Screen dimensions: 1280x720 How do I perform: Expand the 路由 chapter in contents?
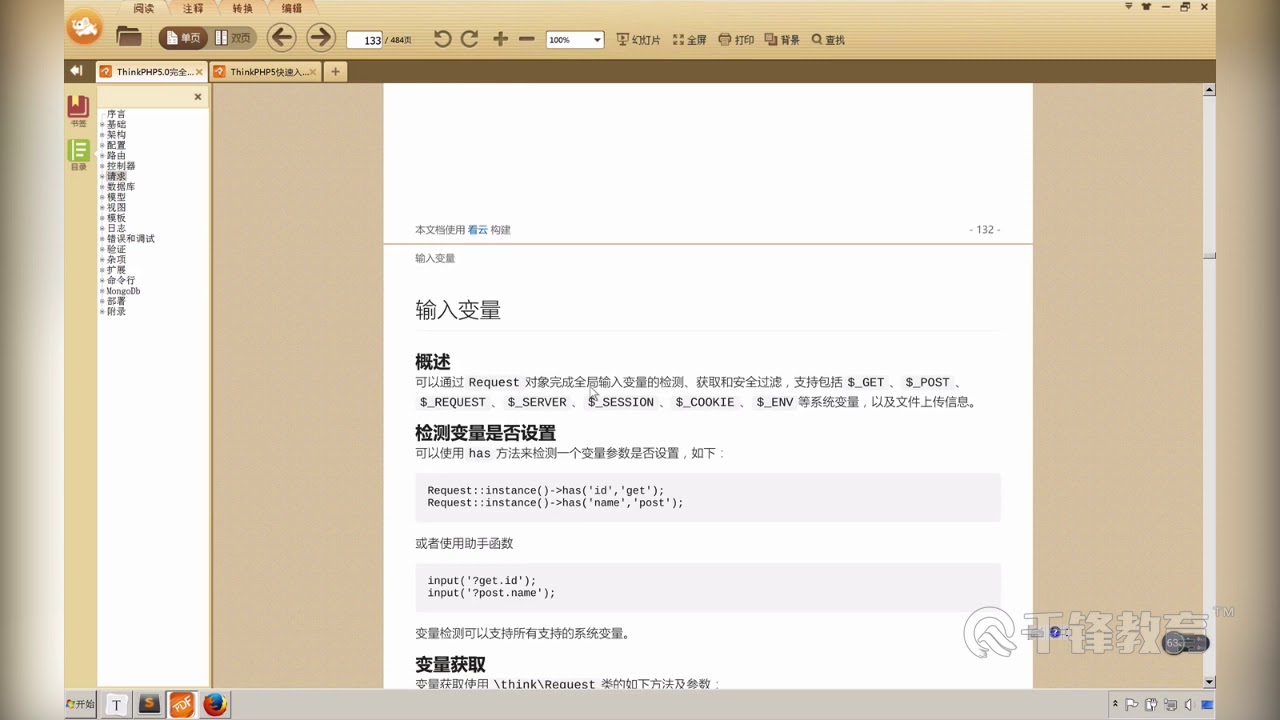point(102,156)
